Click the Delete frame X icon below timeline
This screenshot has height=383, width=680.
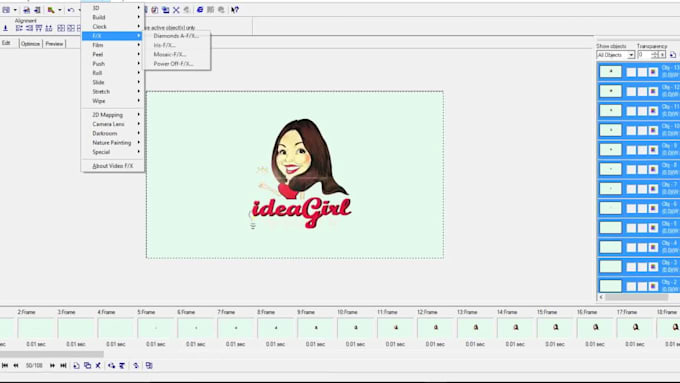[x=98, y=366]
